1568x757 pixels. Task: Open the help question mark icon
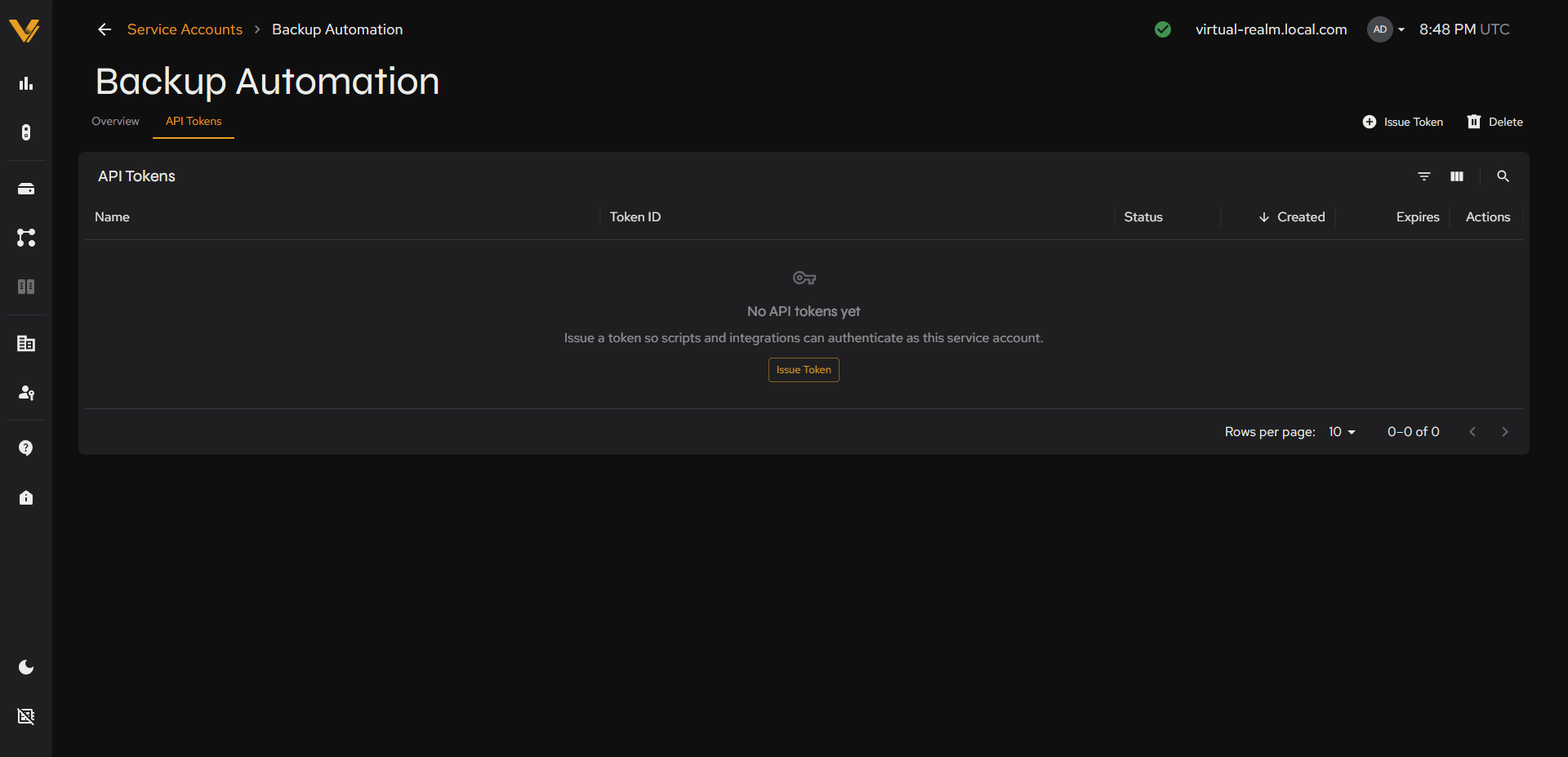click(x=26, y=448)
